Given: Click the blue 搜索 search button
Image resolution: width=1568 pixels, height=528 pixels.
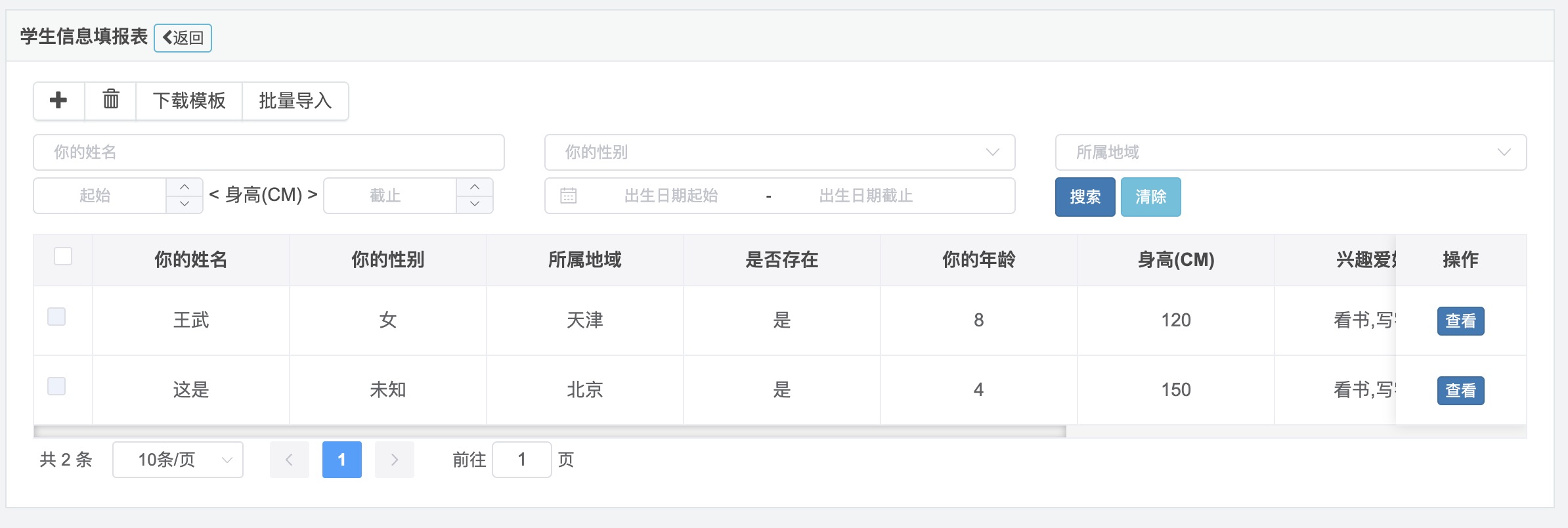Looking at the screenshot, I should tap(1085, 196).
